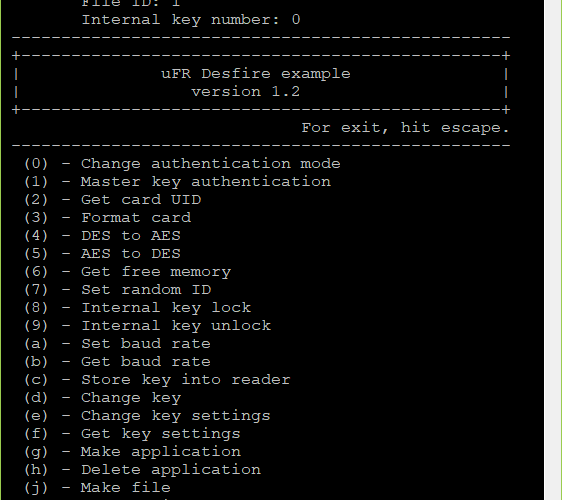Select the Change authentication mode menu line
562x500 pixels.
(182, 164)
